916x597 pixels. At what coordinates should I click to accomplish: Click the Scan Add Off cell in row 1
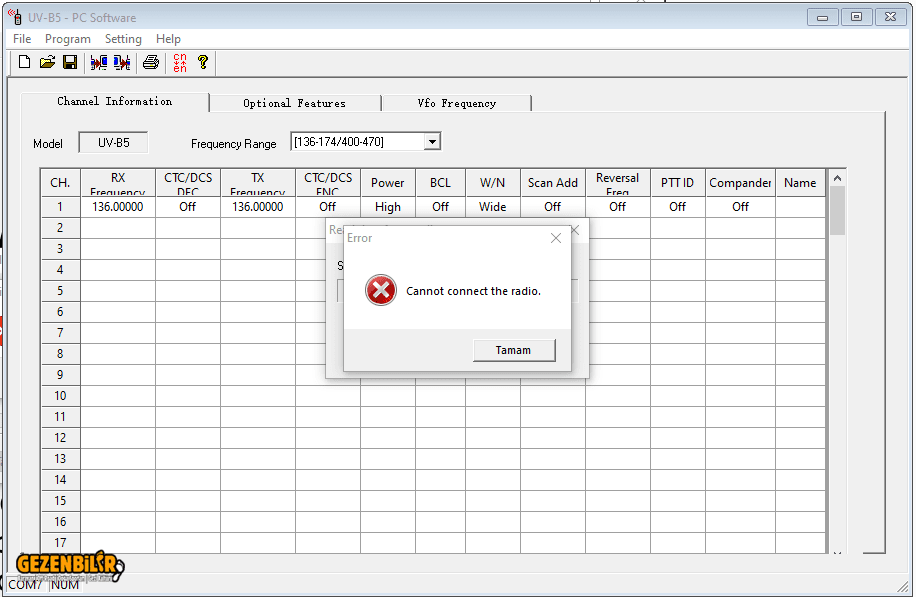coord(553,207)
